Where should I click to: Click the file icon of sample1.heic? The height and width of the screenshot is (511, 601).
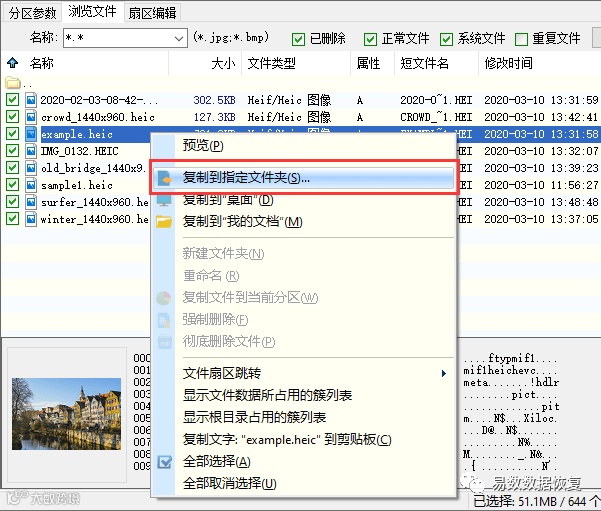[31, 185]
